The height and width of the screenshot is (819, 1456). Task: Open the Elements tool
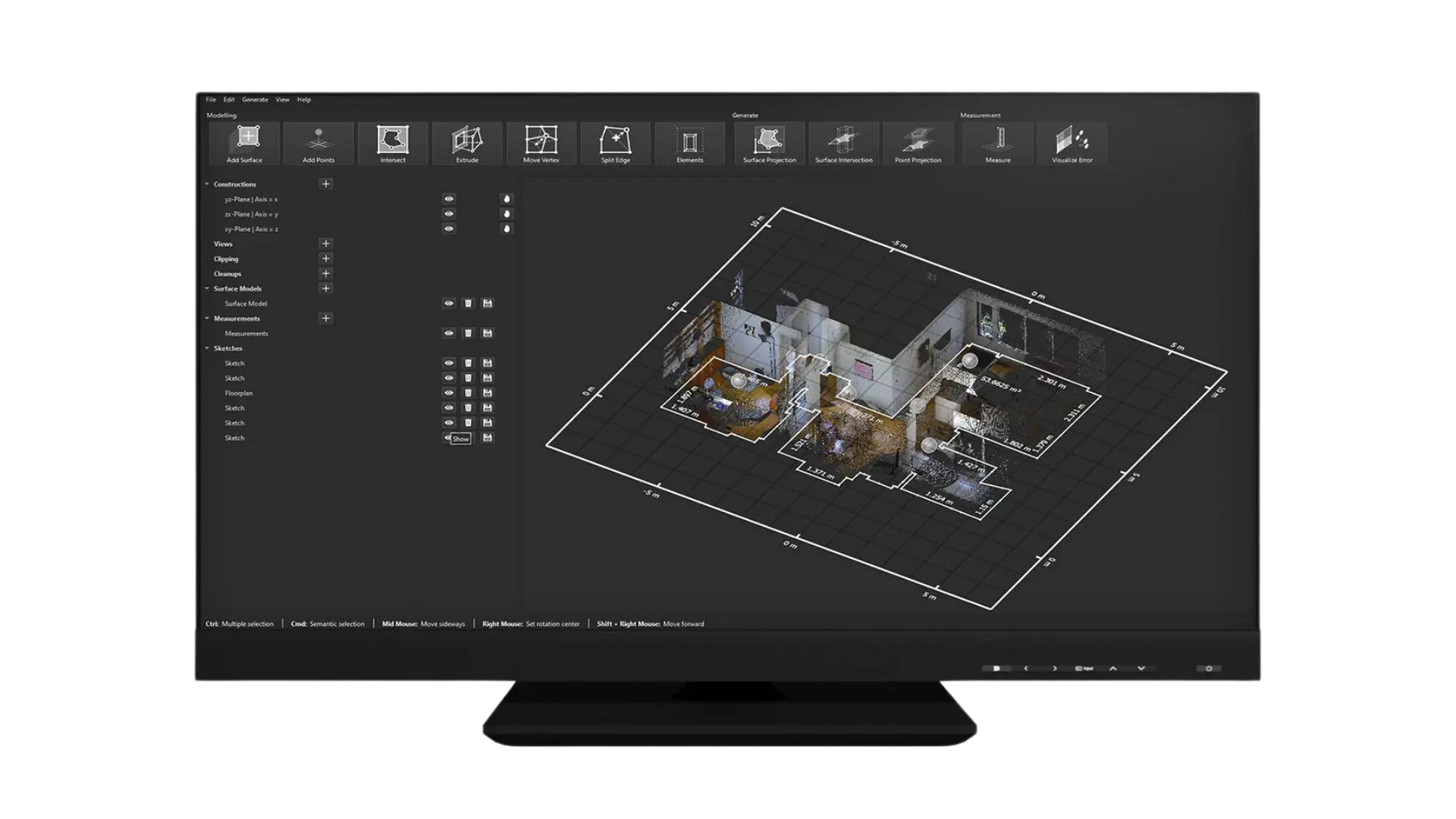(690, 143)
